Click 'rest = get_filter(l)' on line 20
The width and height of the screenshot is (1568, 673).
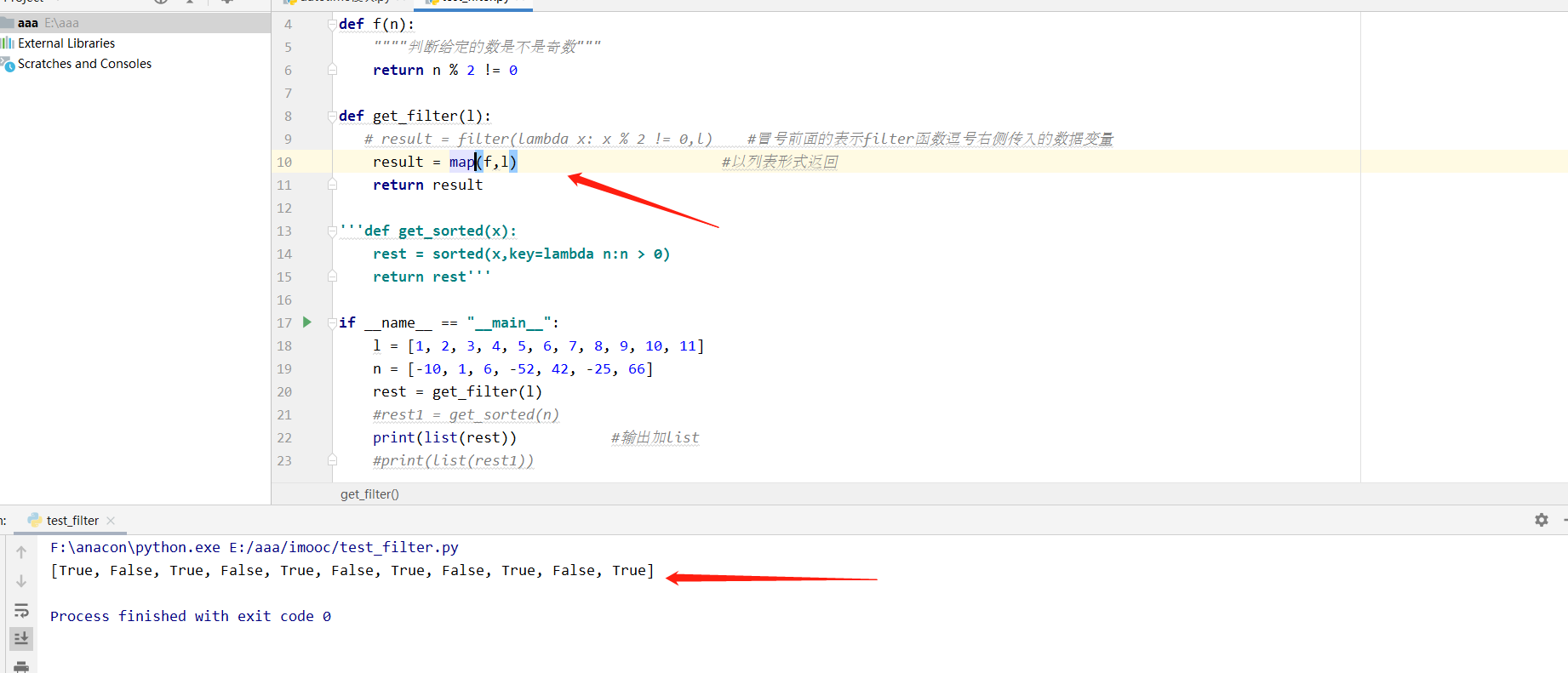[x=457, y=391]
